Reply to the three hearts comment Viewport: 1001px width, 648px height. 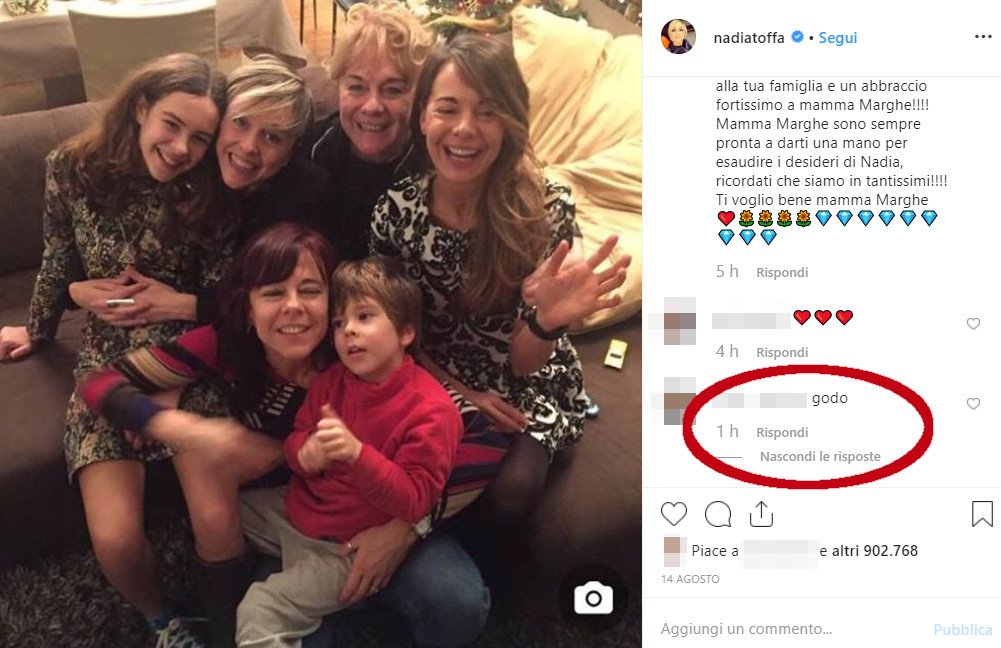coord(782,352)
